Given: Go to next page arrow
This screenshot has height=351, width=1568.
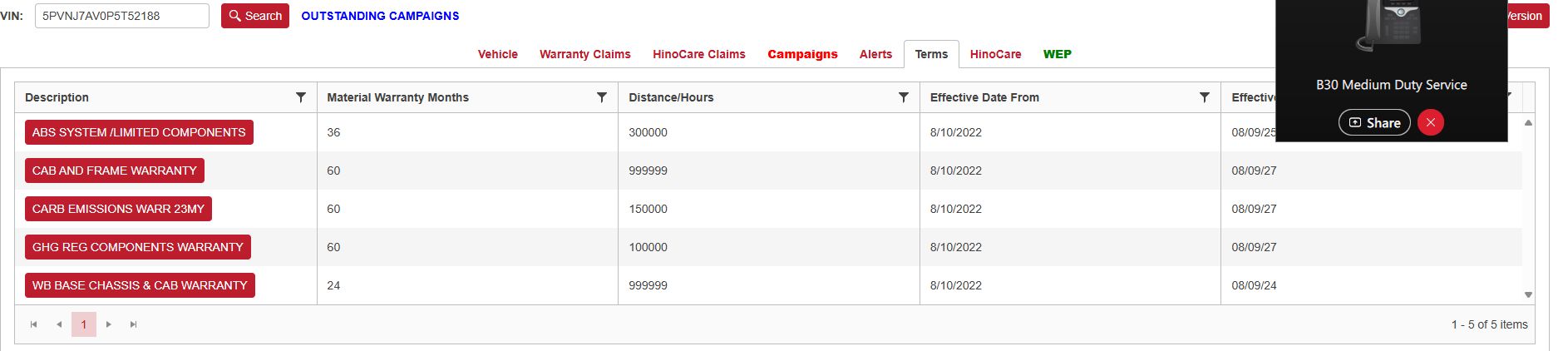Looking at the screenshot, I should click(x=109, y=324).
